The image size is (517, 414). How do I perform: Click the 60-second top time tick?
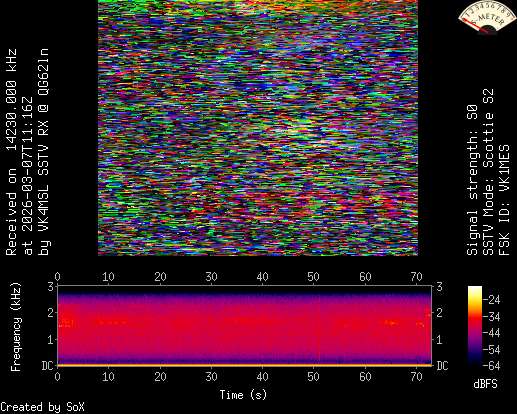click(365, 277)
